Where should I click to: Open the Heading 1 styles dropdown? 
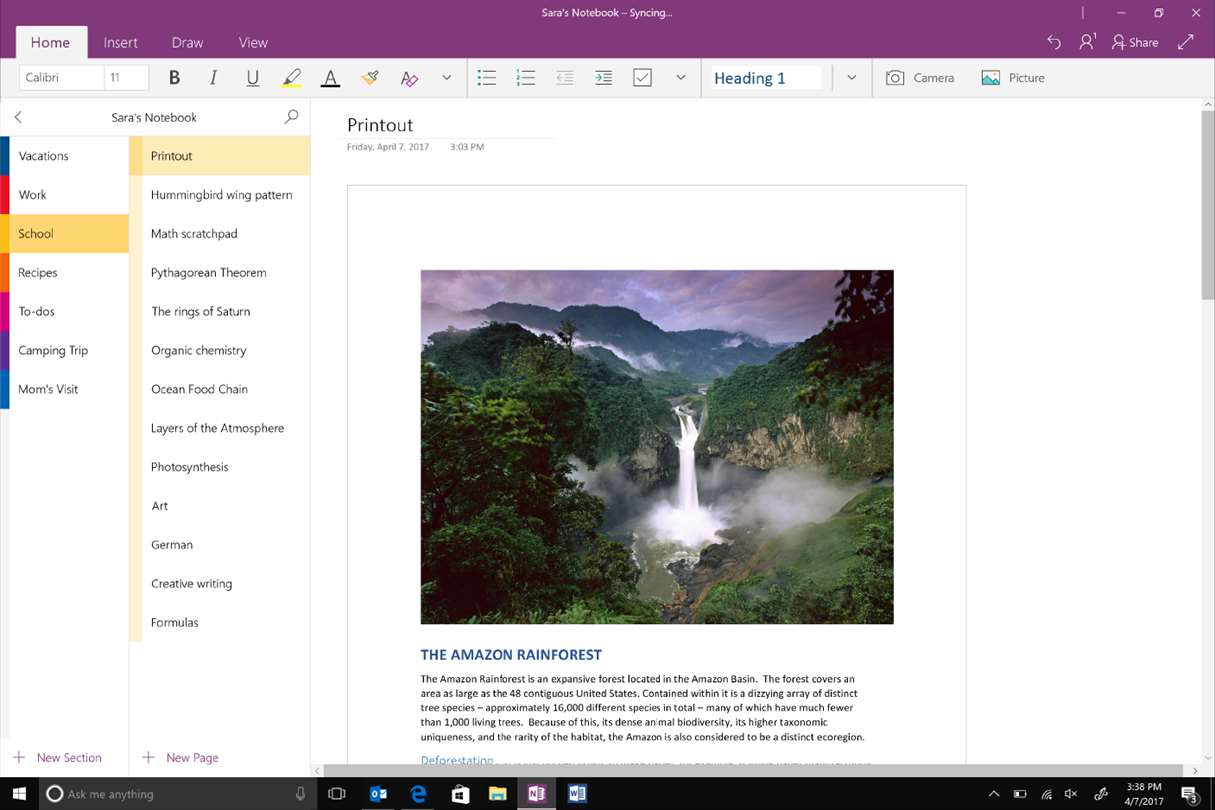coord(851,78)
